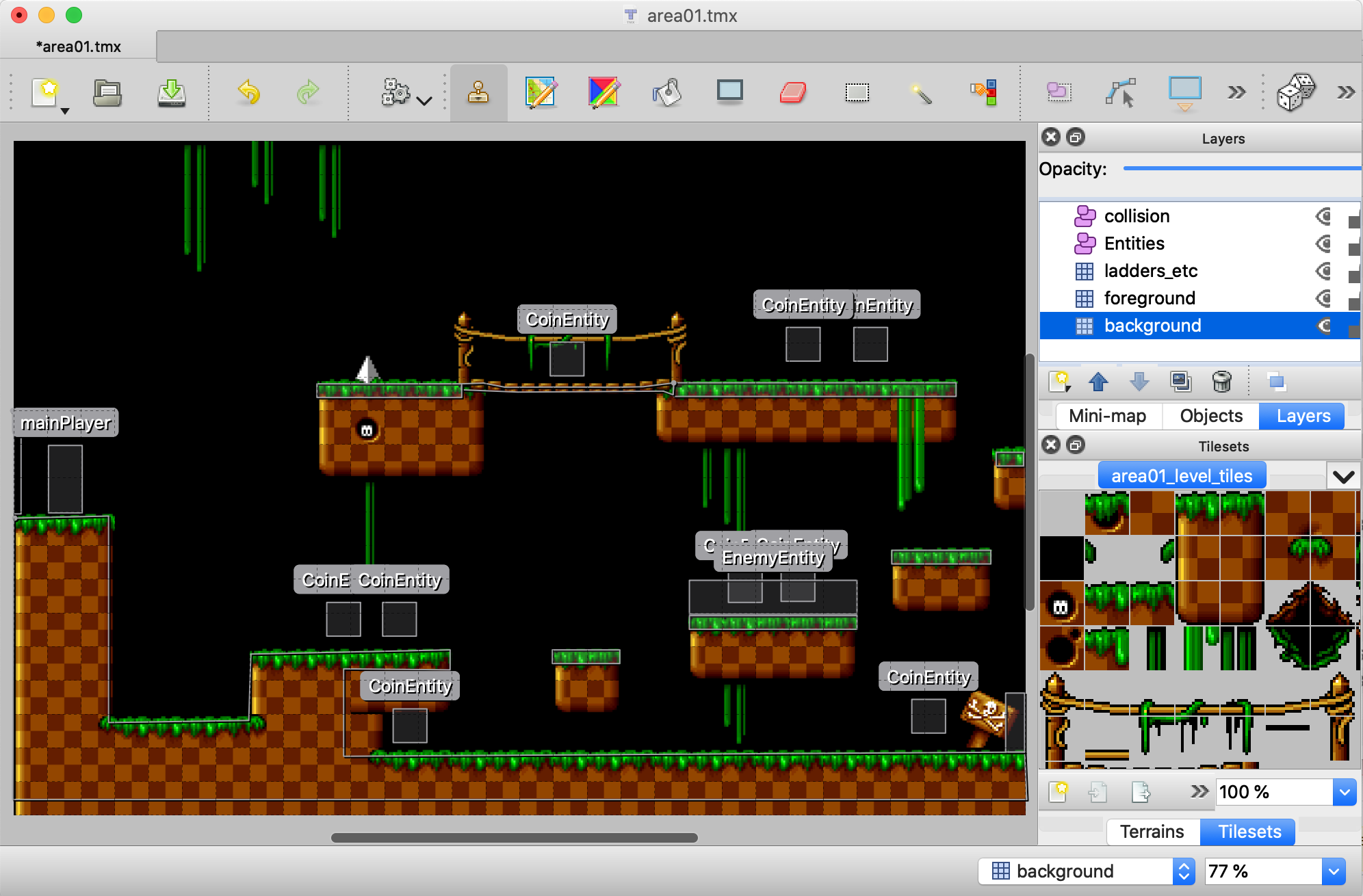The image size is (1363, 896).
Task: Create a new map with New button
Action: (x=45, y=92)
